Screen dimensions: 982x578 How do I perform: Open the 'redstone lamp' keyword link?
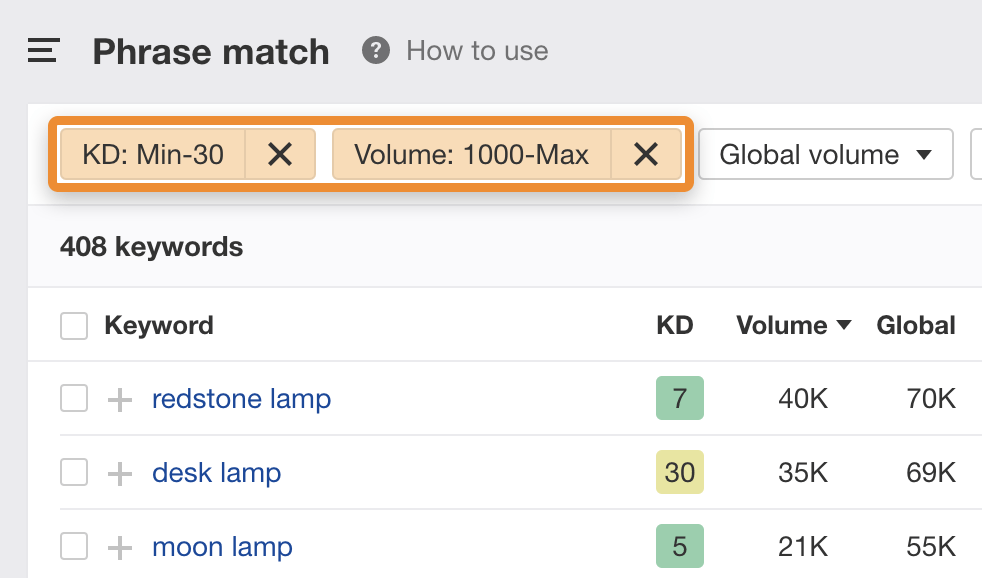(241, 398)
